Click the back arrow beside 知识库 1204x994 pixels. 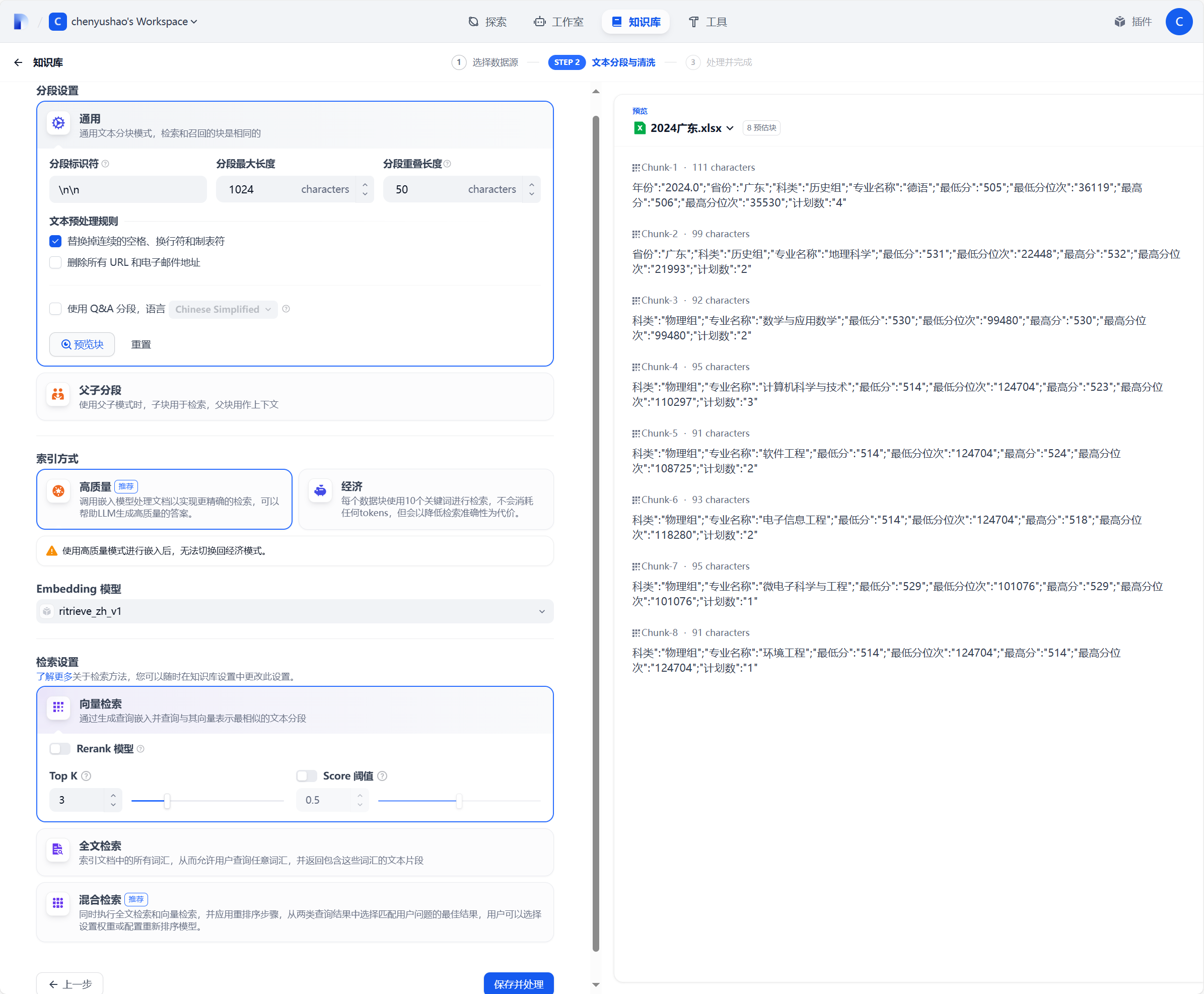point(18,62)
